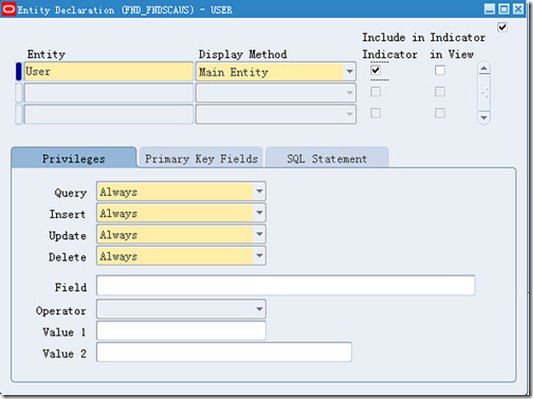This screenshot has width=533, height=399.
Task: Focus the Value 2 input box
Action: 224,352
